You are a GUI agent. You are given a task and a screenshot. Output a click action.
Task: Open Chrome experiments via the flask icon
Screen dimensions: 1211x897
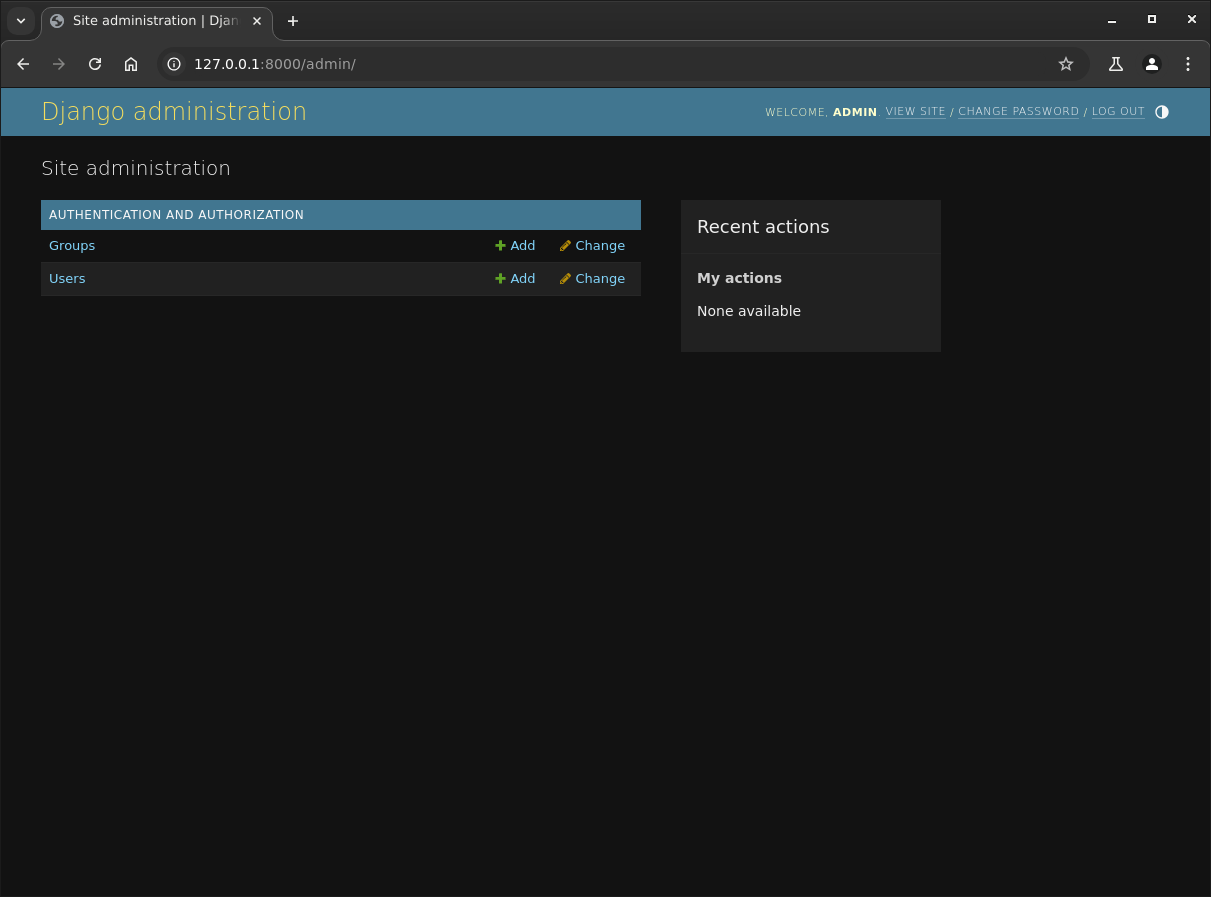(x=1115, y=64)
